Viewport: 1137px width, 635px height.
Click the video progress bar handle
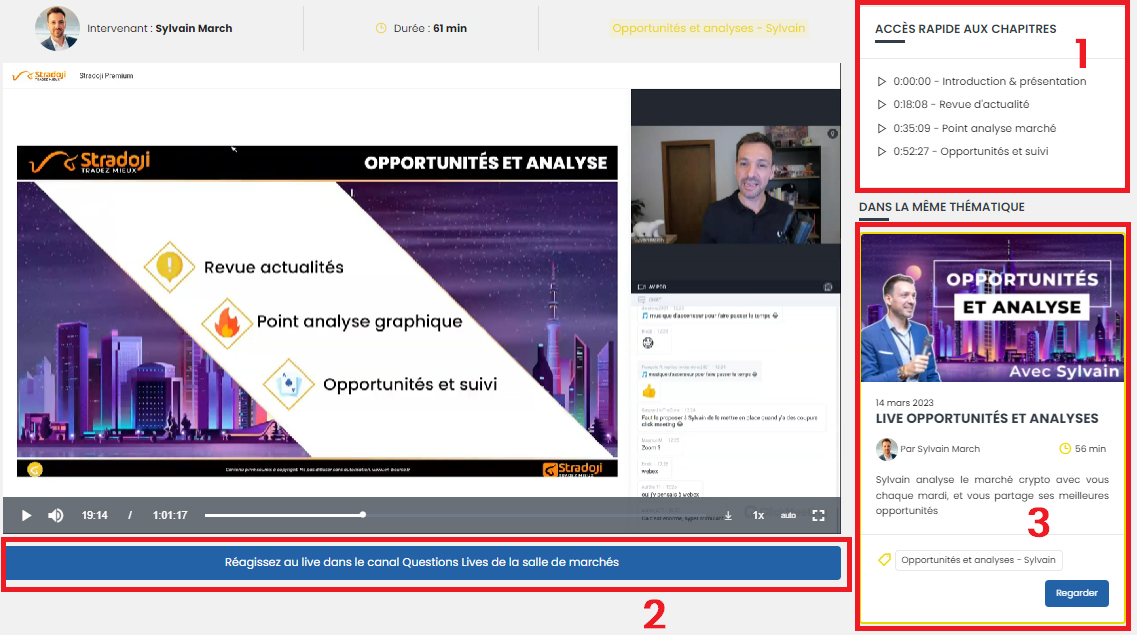click(363, 515)
